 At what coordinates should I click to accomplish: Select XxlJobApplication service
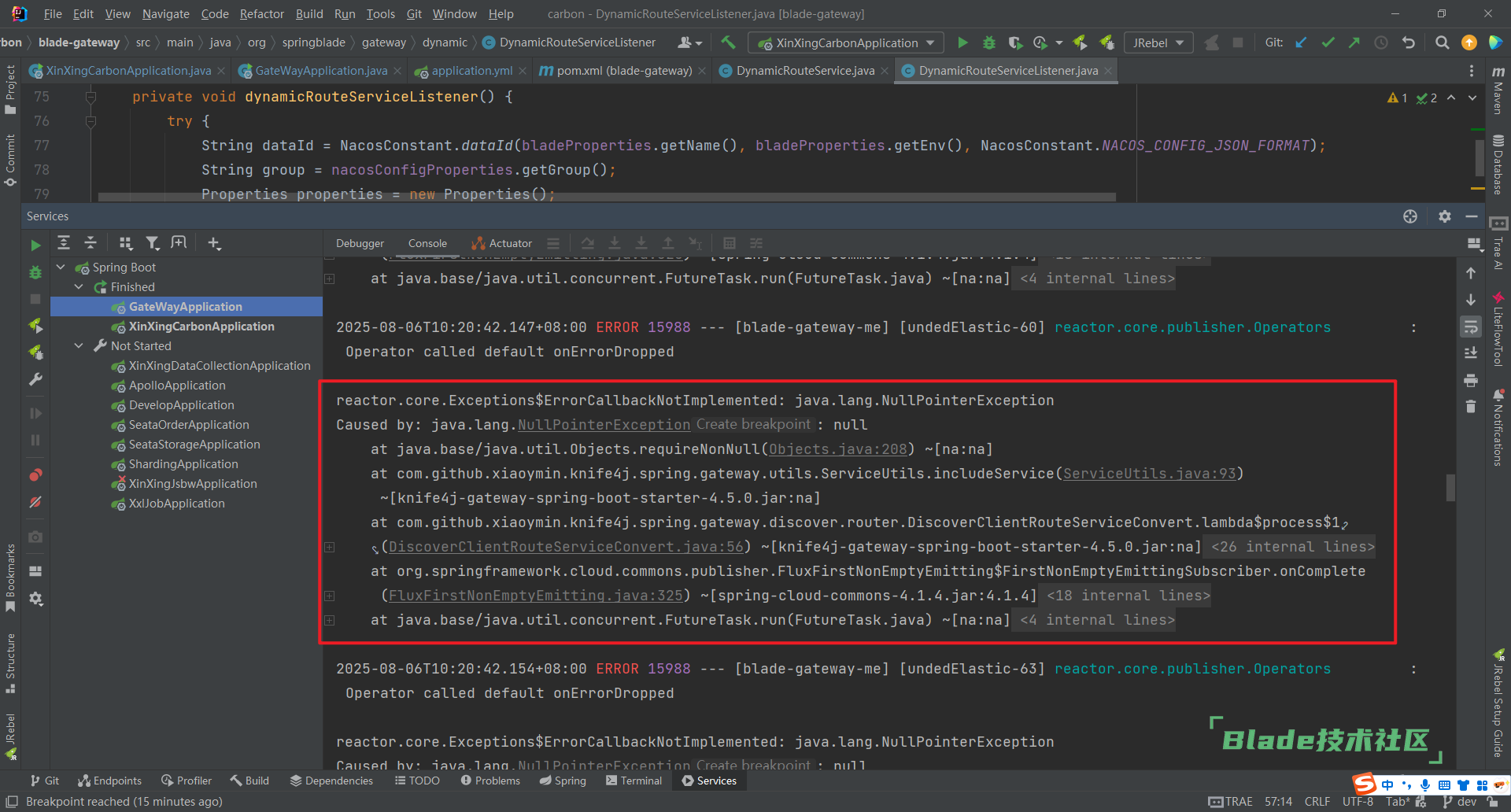(177, 504)
